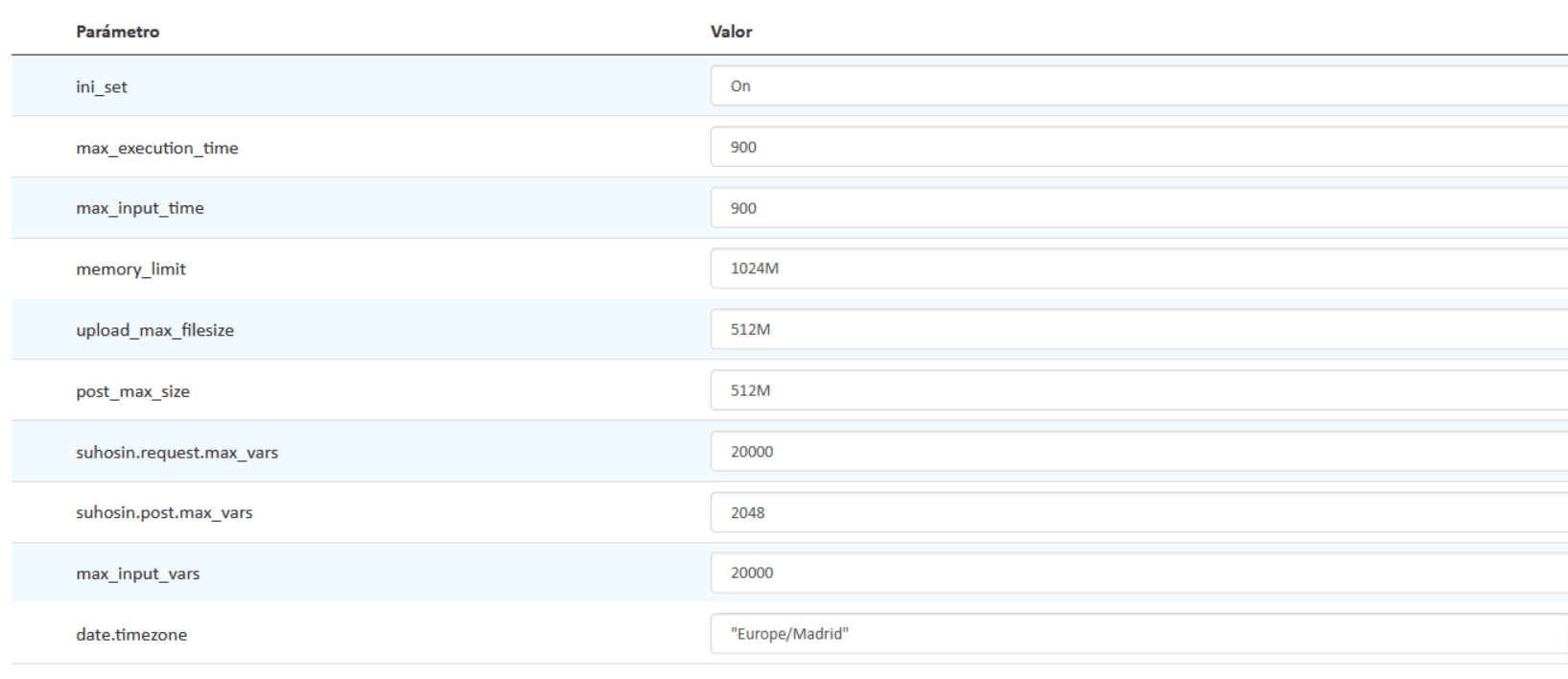Click the upload_max_filesize parameter label
1568x679 pixels.
click(155, 331)
